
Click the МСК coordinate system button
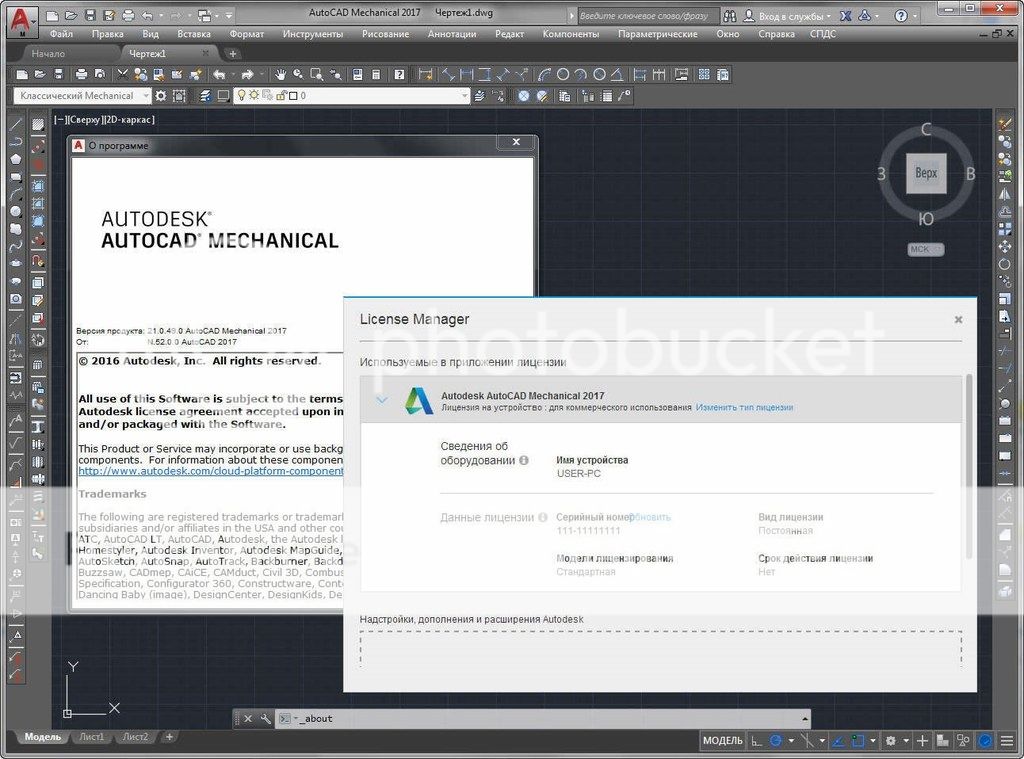coord(919,249)
